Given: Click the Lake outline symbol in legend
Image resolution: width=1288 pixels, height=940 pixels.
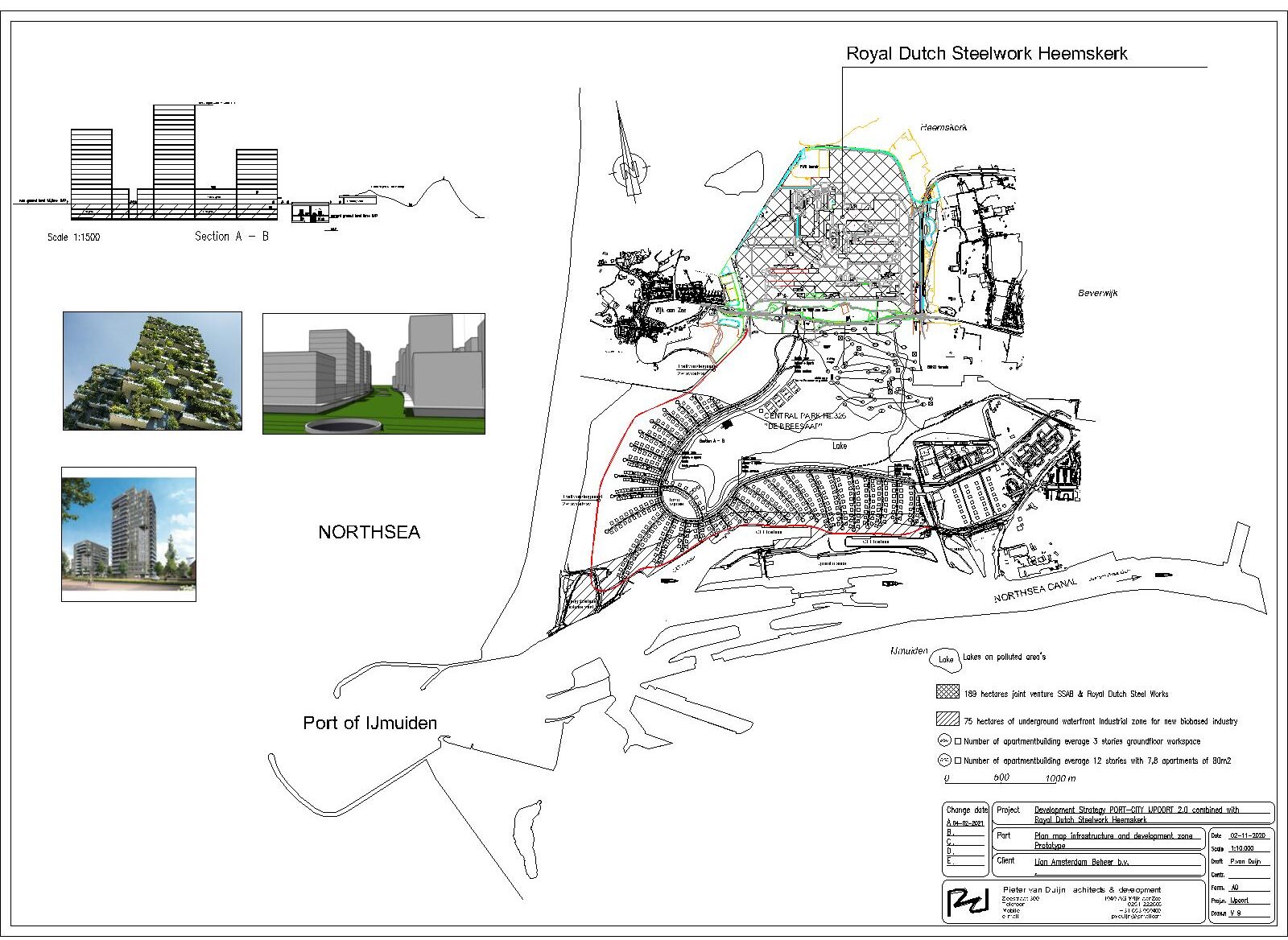Looking at the screenshot, I should (x=945, y=659).
